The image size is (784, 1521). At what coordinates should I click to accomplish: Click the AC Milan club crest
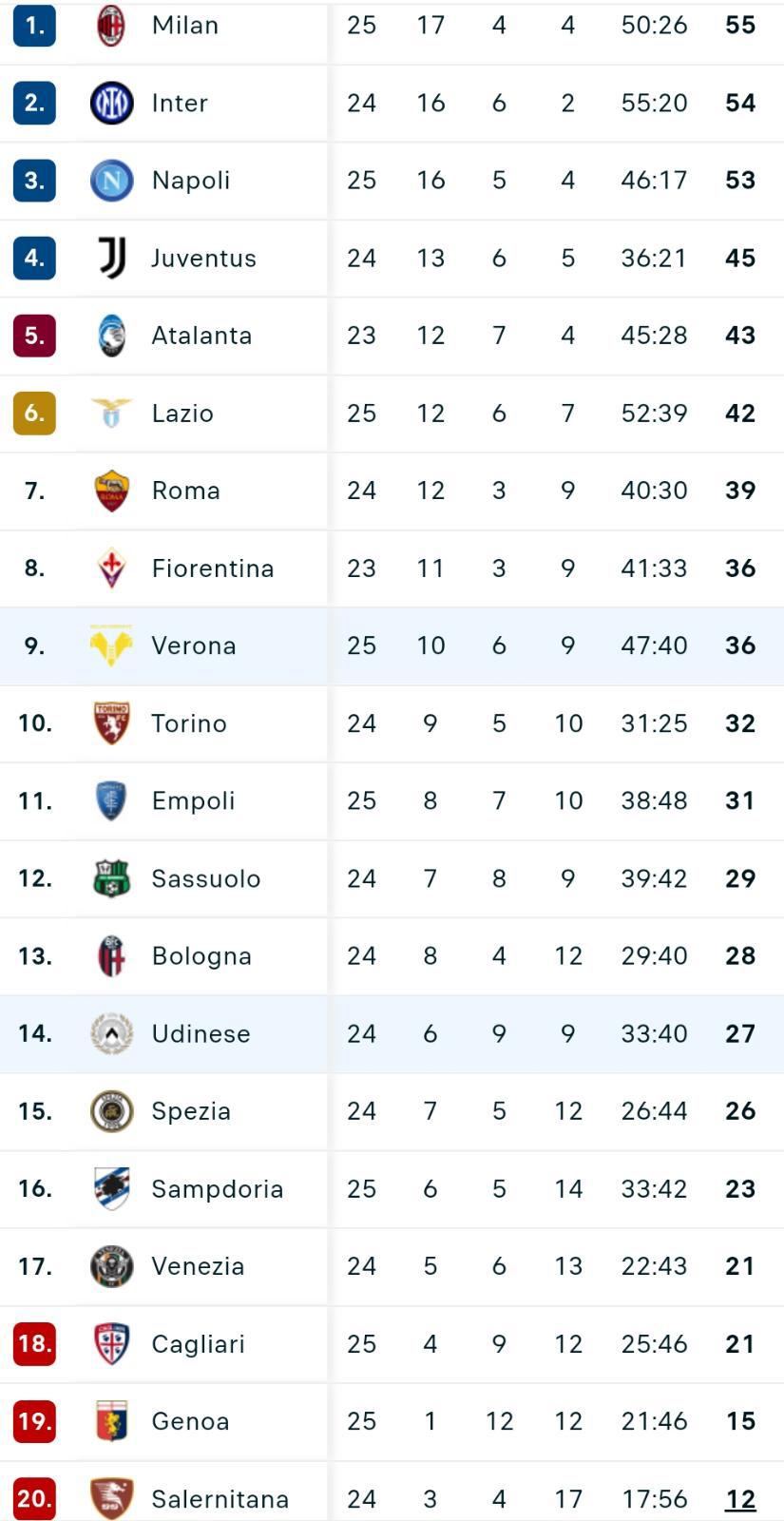click(111, 26)
